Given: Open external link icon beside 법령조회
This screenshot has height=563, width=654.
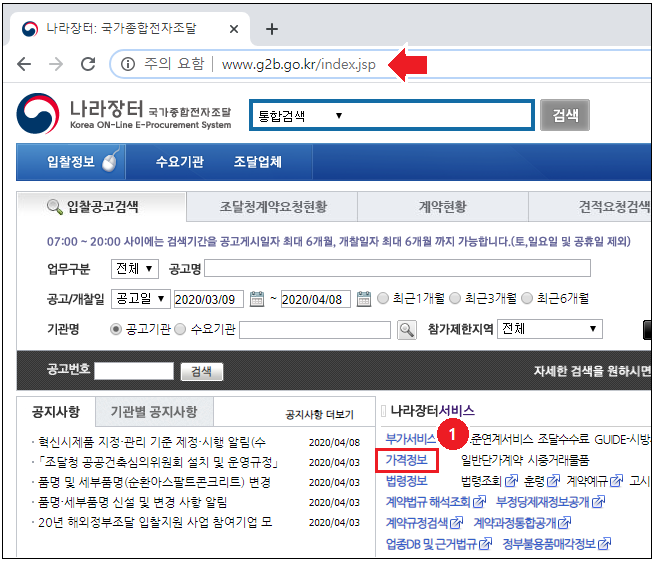Looking at the screenshot, I should pos(511,481).
